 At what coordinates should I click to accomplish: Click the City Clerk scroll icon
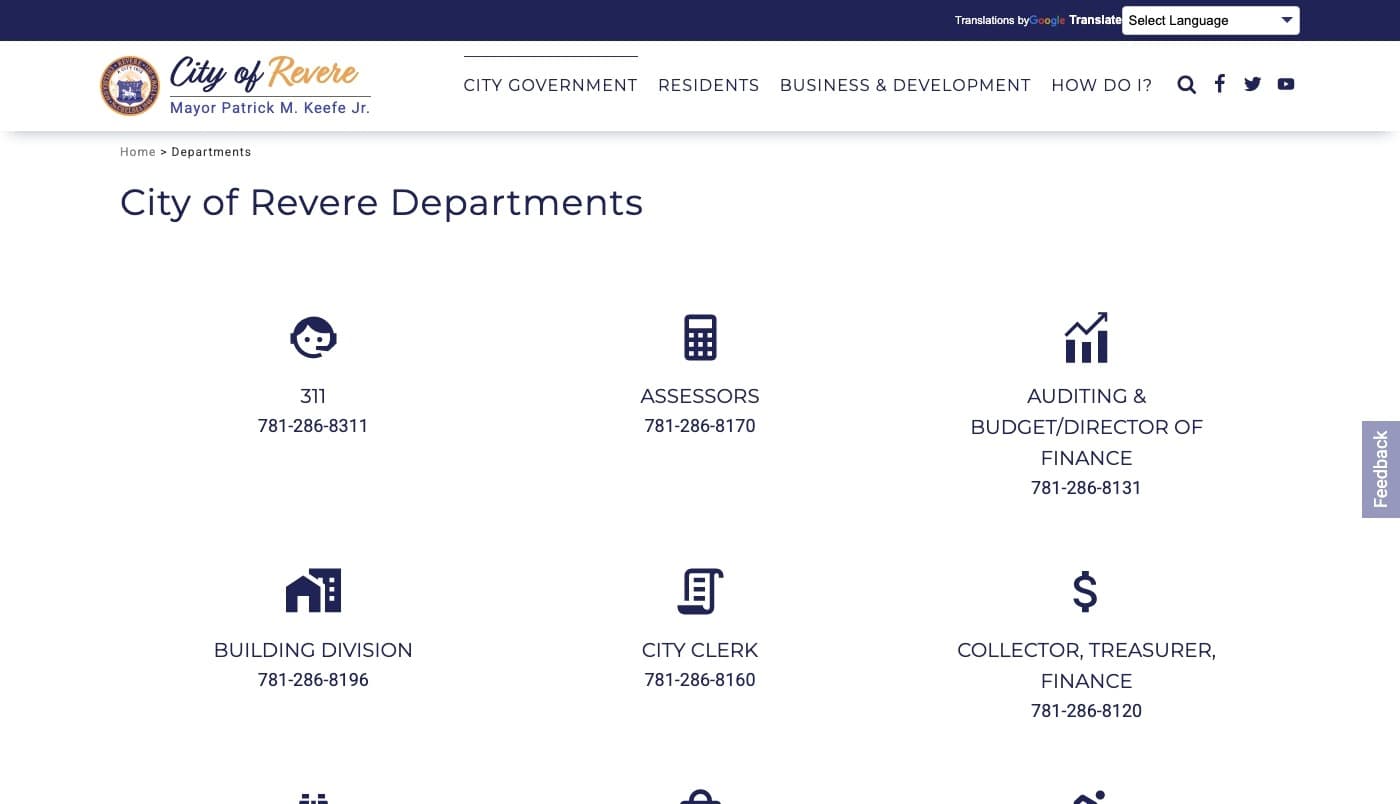click(700, 591)
